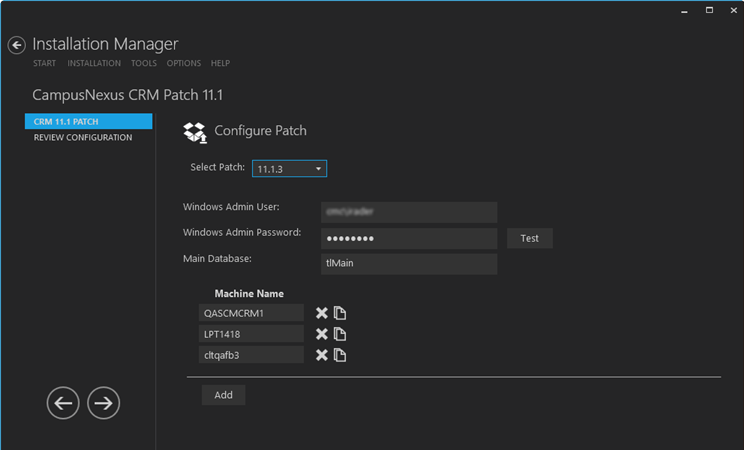Edit the Main Database tlMain field

click(x=409, y=264)
